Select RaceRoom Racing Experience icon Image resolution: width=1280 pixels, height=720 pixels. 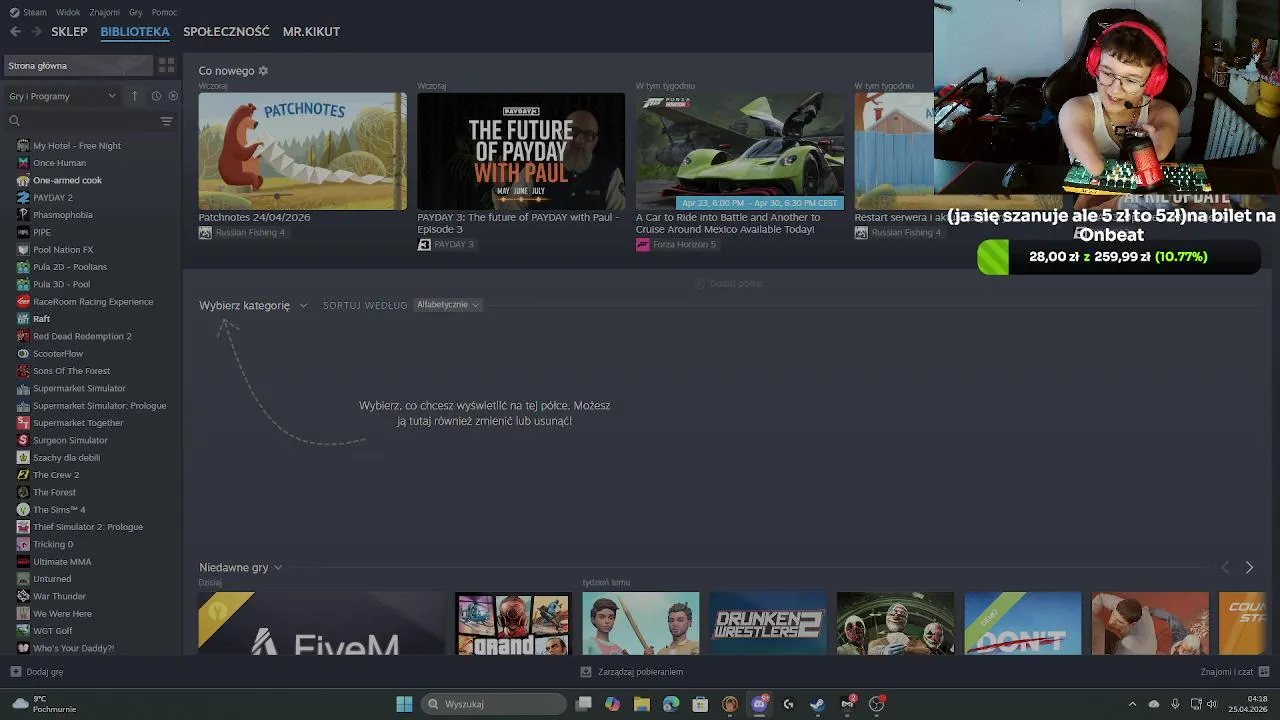click(x=23, y=301)
